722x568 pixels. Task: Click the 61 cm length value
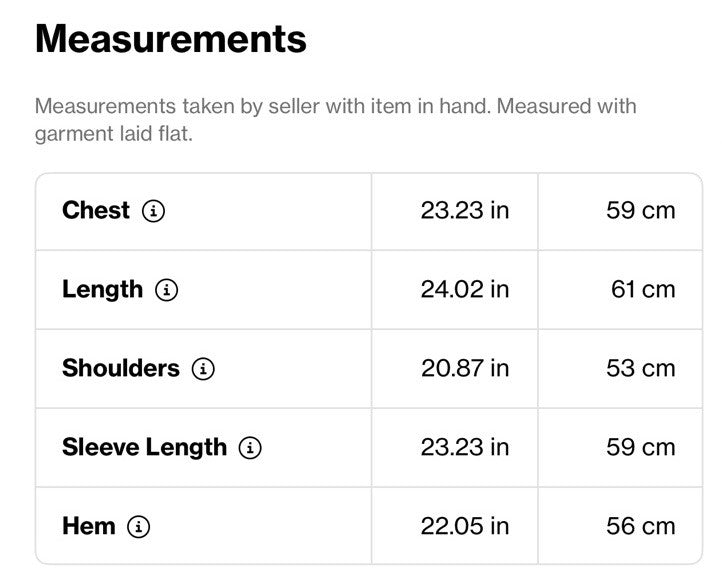click(643, 290)
